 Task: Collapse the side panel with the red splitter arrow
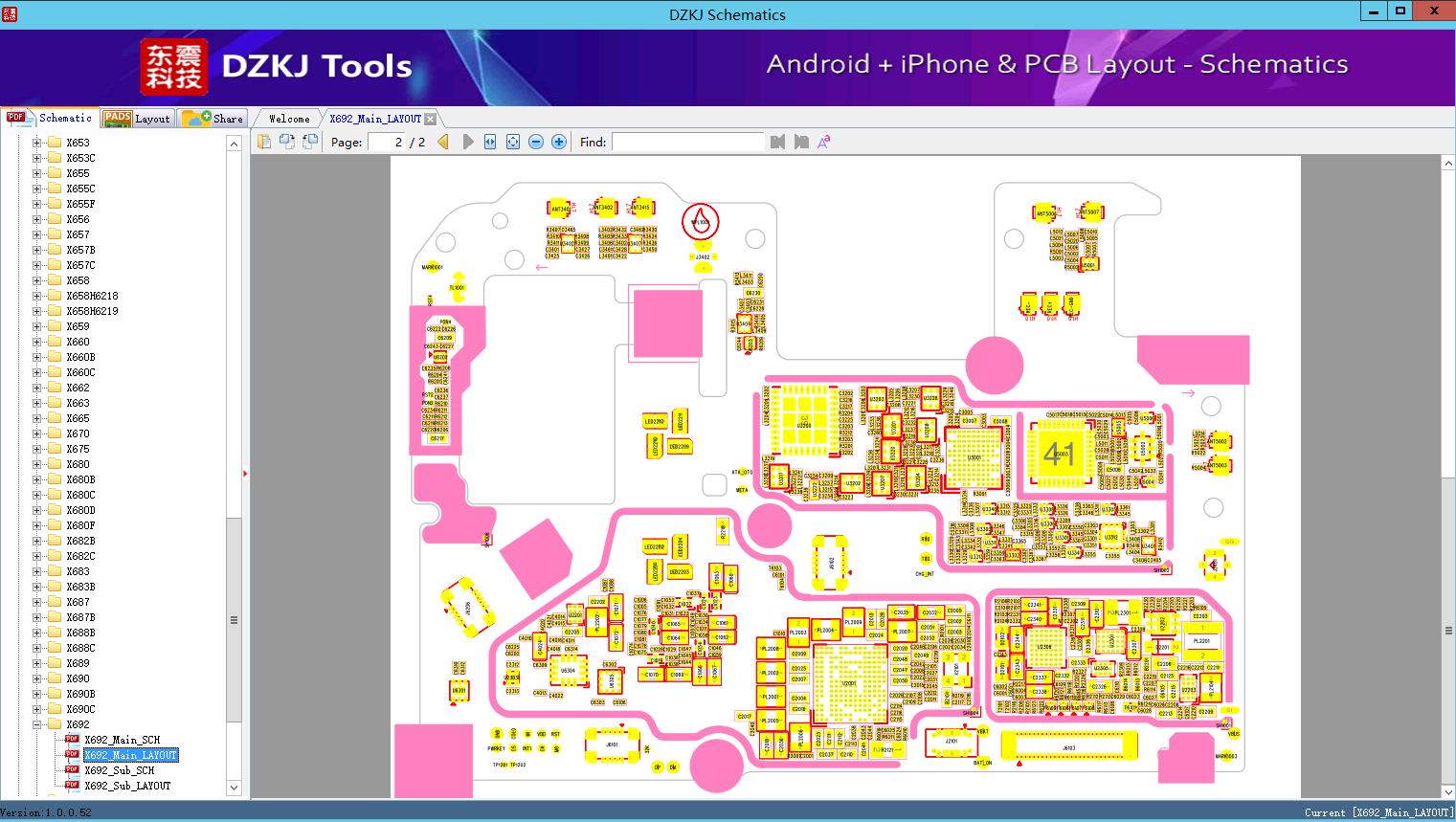(x=246, y=473)
